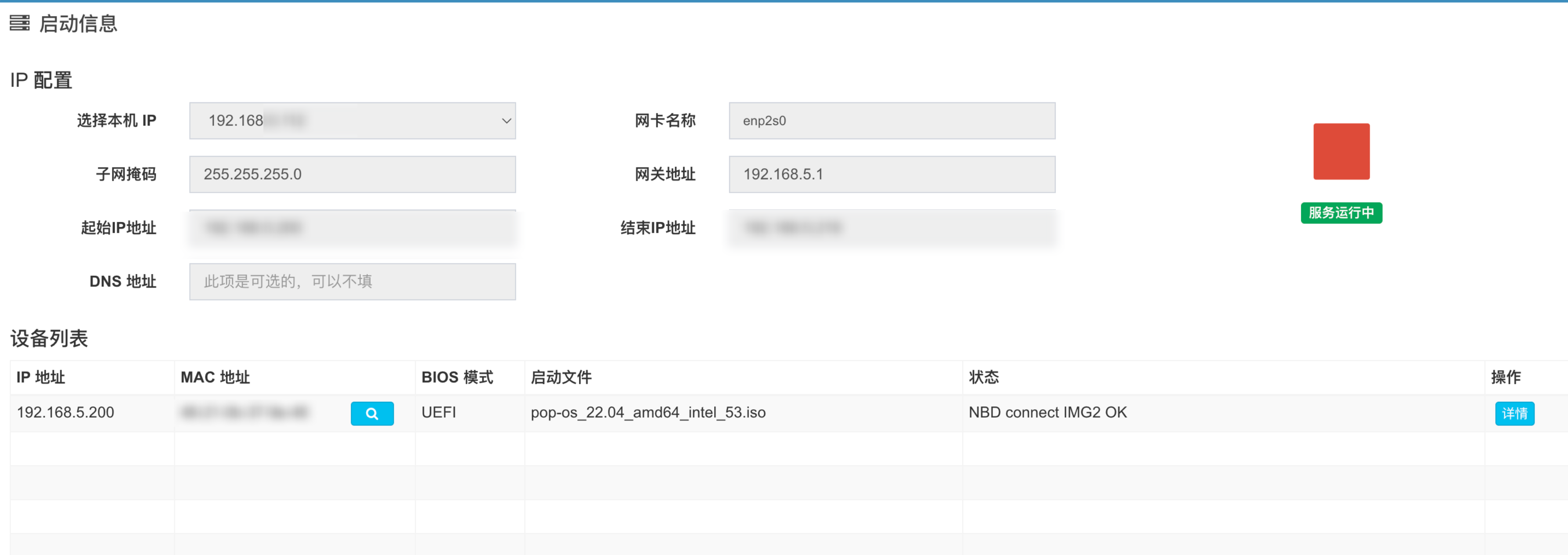1568x555 pixels.
Task: Click the 状态 column header
Action: pos(983,377)
